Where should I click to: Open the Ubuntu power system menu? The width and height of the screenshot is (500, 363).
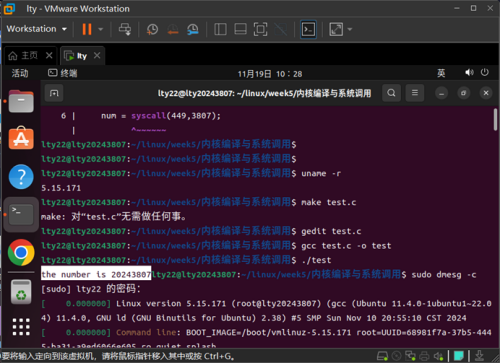click(x=485, y=72)
